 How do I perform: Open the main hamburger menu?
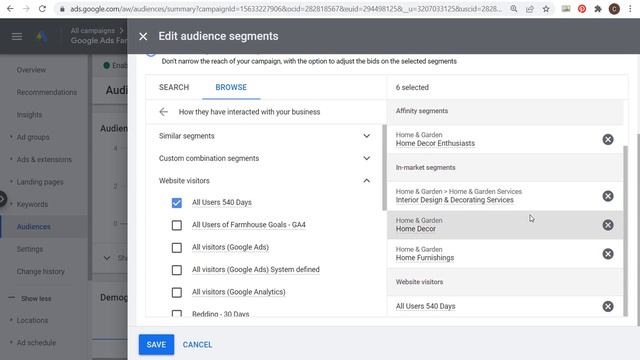17,37
